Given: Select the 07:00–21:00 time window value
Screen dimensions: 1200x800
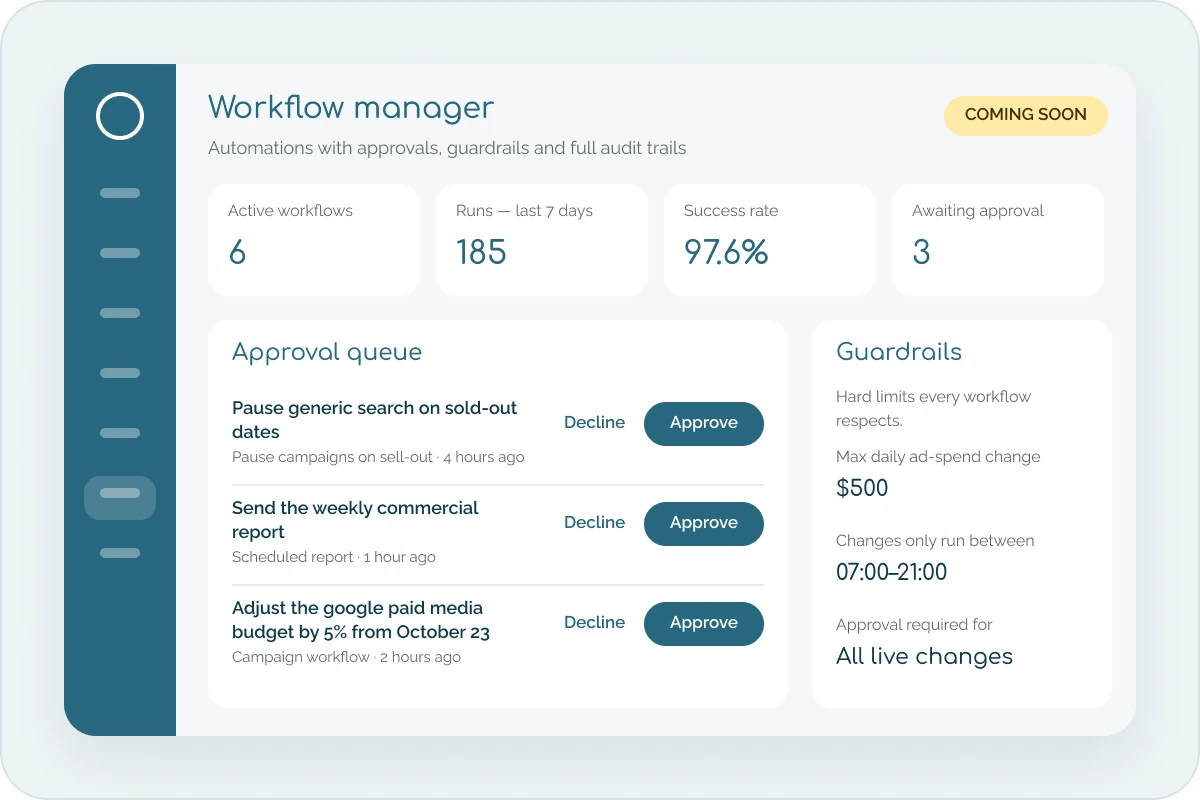Looking at the screenshot, I should (891, 573).
